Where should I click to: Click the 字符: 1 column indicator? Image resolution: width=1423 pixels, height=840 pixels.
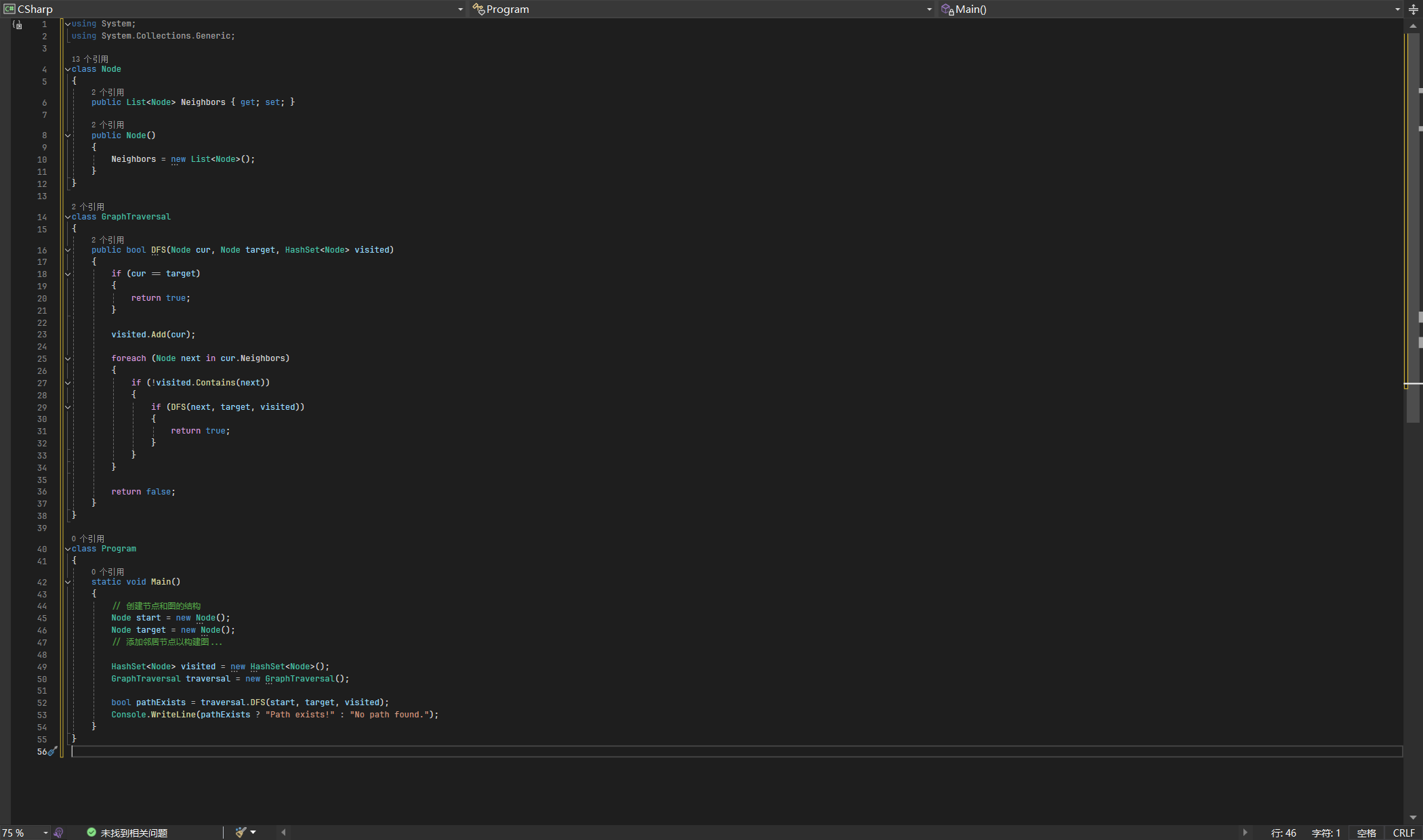(x=1326, y=833)
